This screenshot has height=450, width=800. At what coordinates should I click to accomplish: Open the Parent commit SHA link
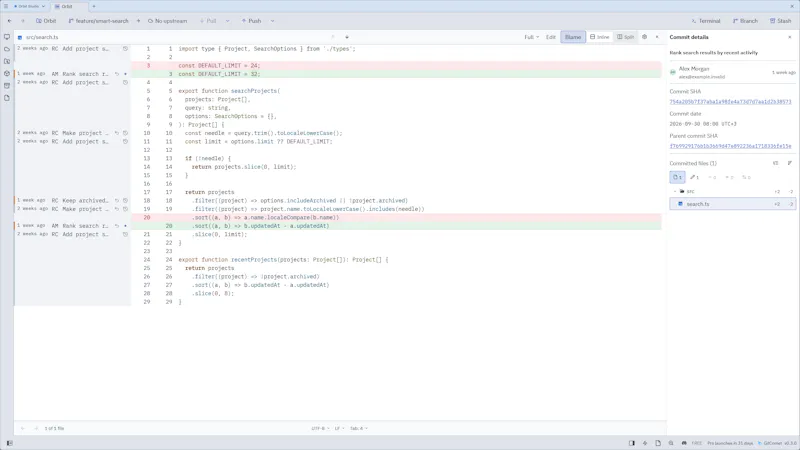[x=730, y=146]
